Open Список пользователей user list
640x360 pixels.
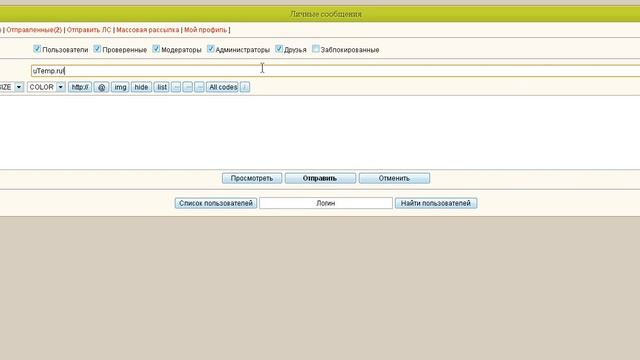tap(216, 203)
